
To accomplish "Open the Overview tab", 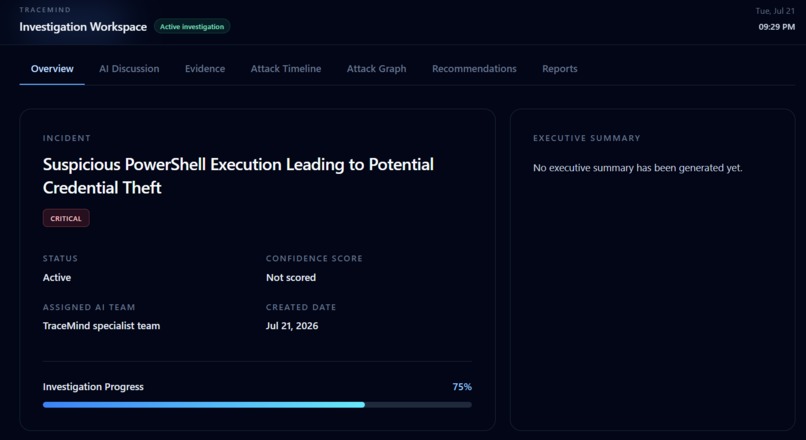I will point(52,69).
